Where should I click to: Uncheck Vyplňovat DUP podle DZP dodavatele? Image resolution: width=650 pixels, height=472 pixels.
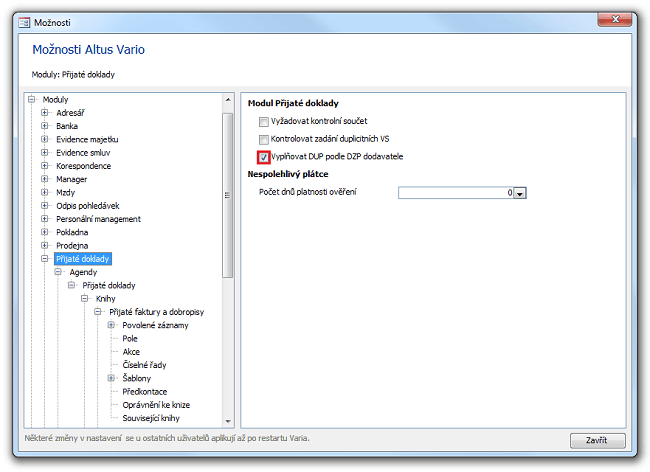click(x=264, y=157)
